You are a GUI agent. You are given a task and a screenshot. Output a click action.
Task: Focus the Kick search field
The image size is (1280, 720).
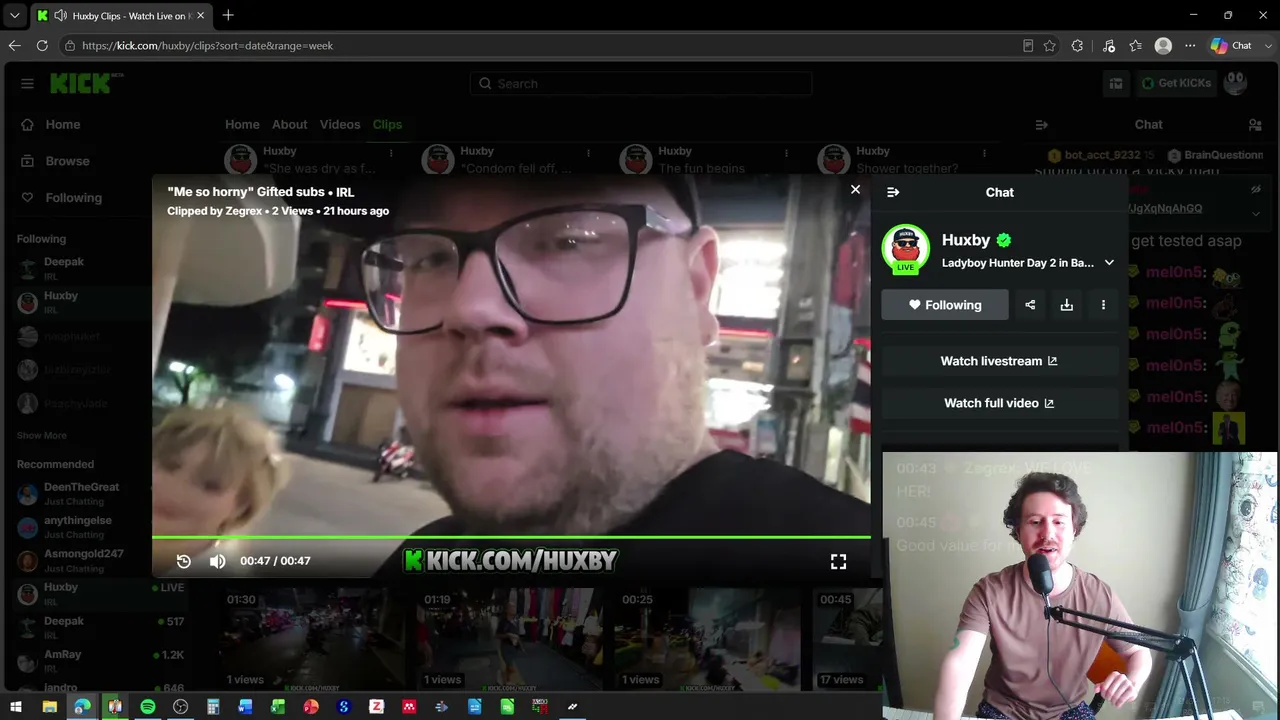tap(641, 83)
